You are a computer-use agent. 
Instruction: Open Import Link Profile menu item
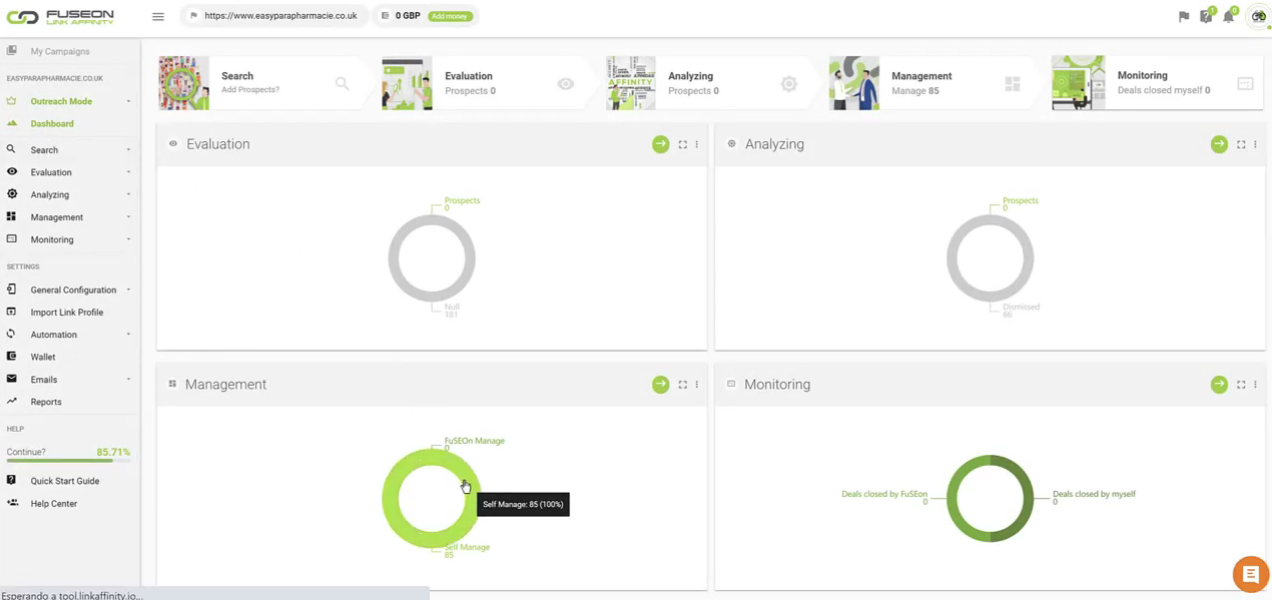[x=69, y=312]
